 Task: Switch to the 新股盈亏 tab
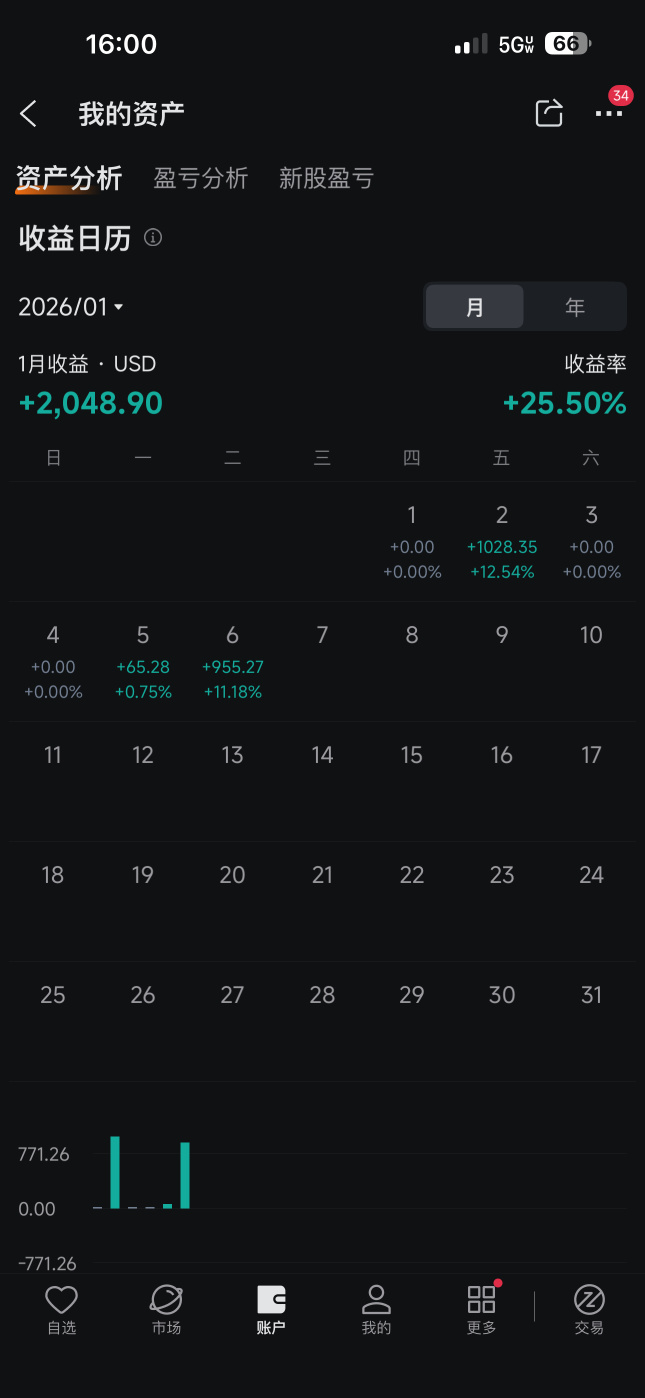[x=326, y=178]
